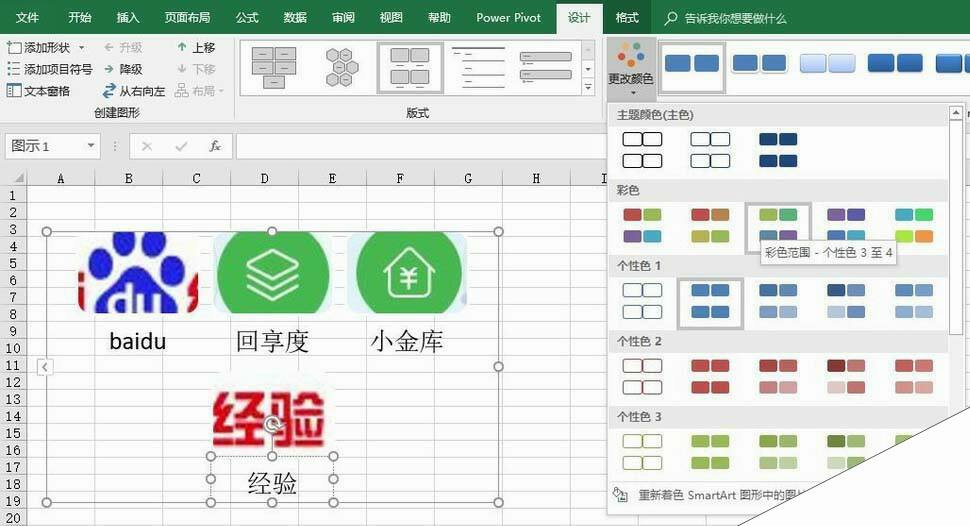This screenshot has height=526, width=970.
Task: Click the select-all corner triangle
Action: [x=17, y=178]
